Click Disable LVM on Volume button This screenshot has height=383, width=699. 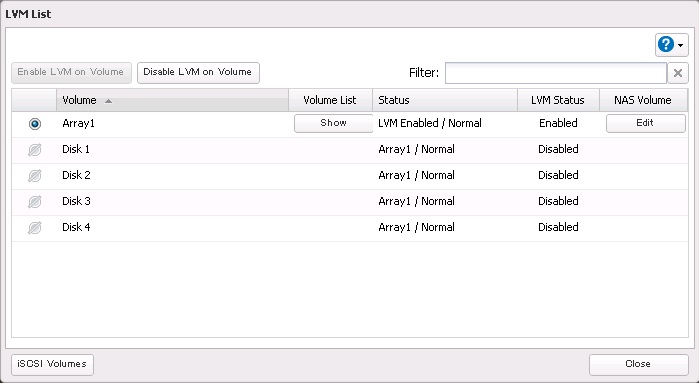tap(198, 73)
